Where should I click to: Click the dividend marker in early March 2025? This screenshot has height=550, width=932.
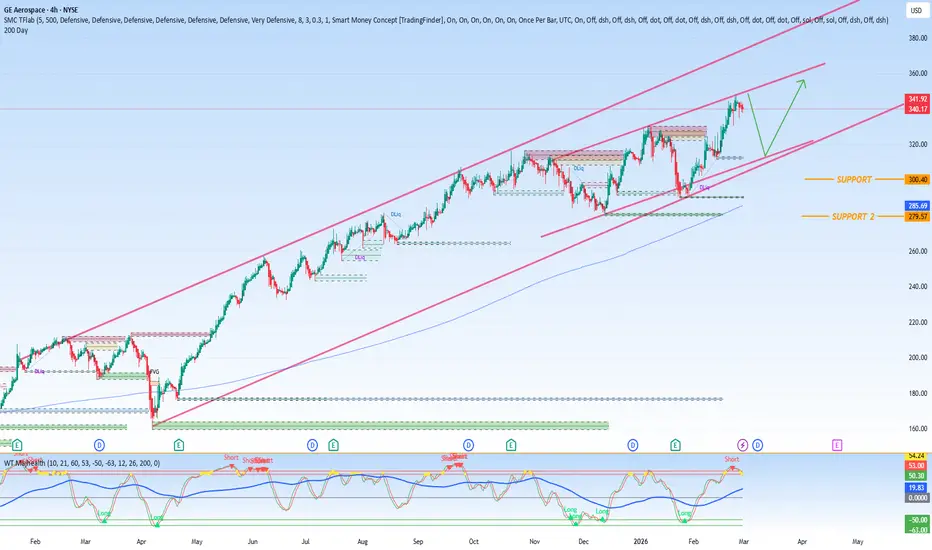(99, 445)
